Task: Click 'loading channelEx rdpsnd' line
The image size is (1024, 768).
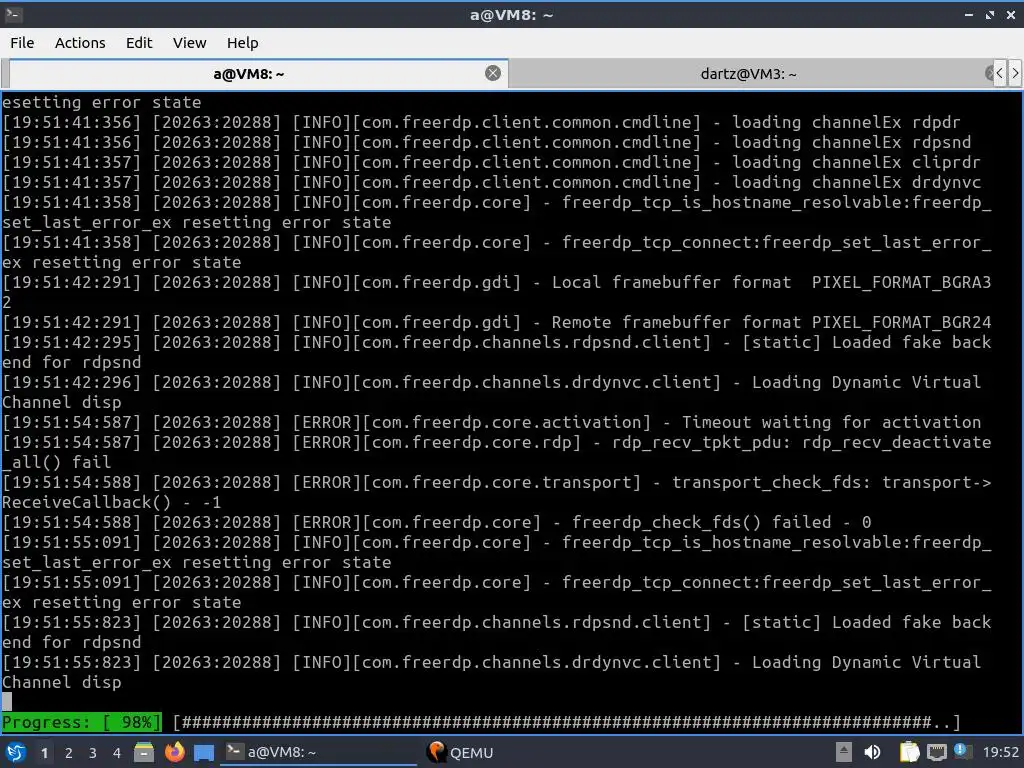Action: pyautogui.click(x=852, y=142)
